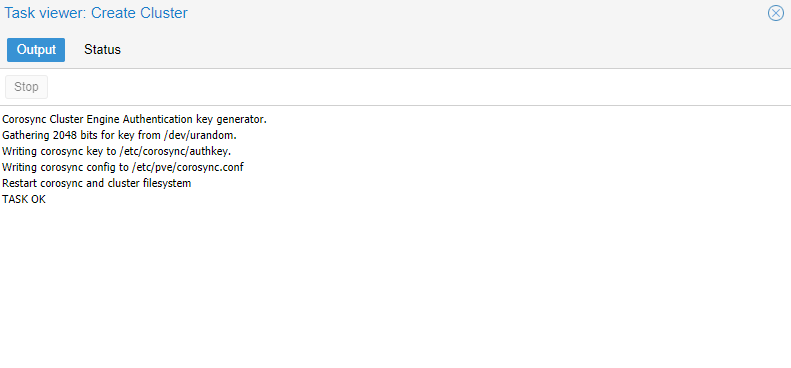Switch to the Status tab
The width and height of the screenshot is (791, 368).
tap(102, 49)
